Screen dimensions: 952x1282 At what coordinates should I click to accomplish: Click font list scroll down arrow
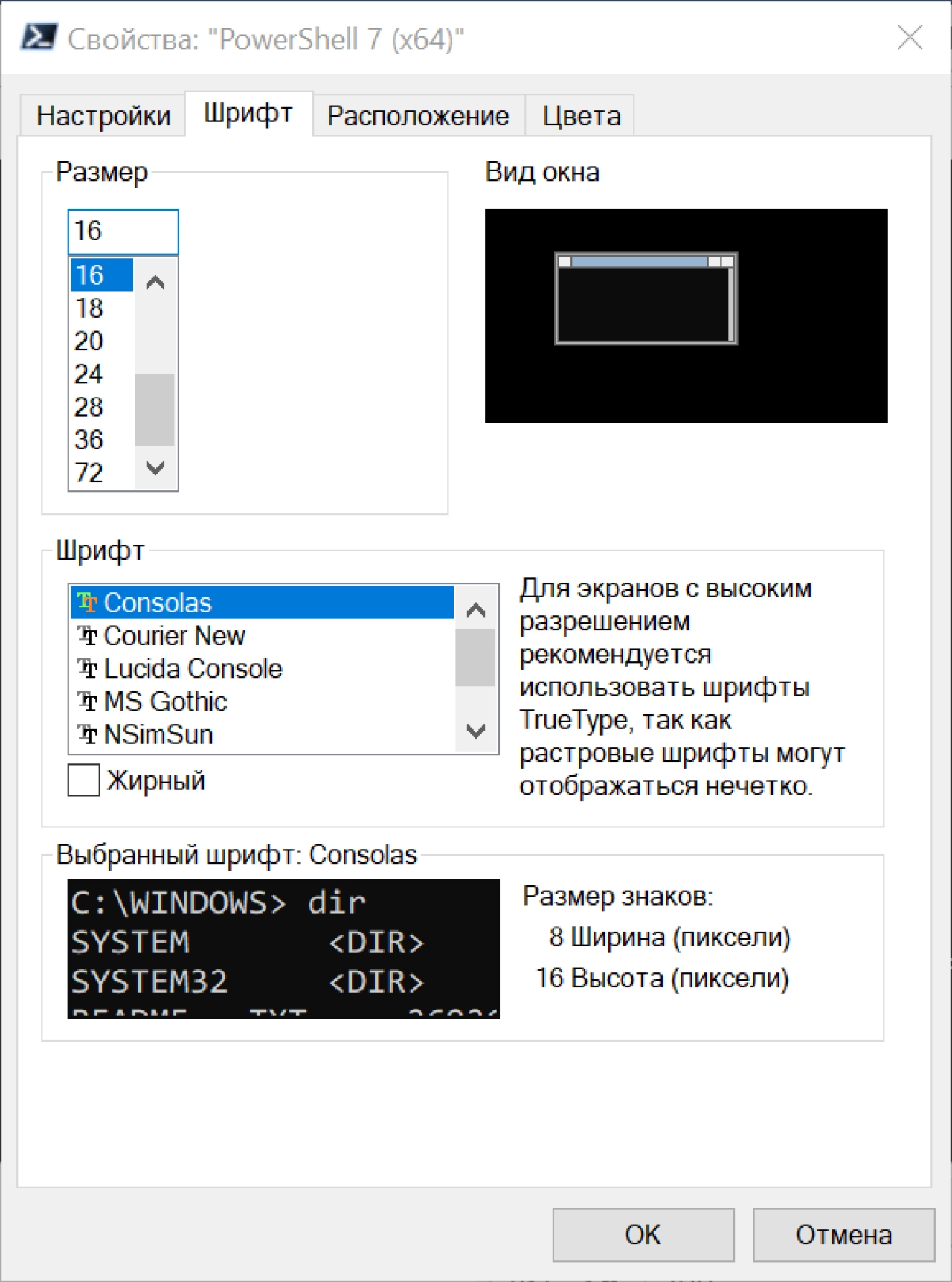[x=476, y=731]
